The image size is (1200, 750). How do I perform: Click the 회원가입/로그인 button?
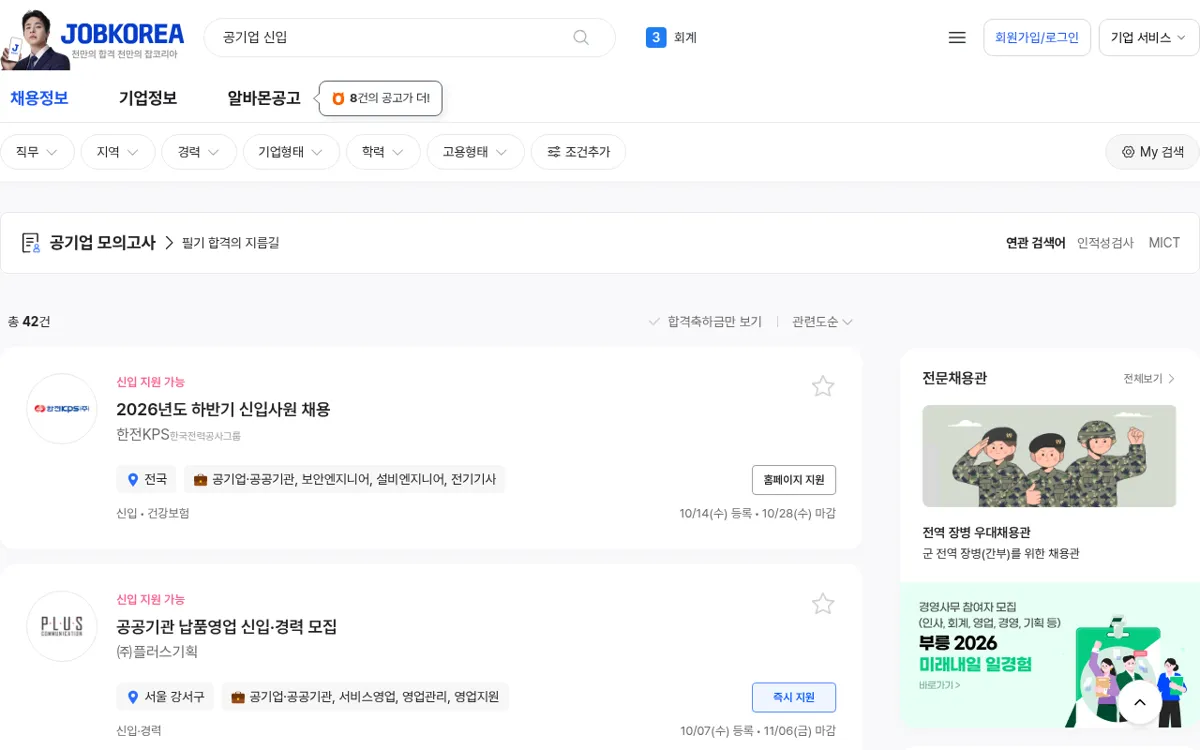pyautogui.click(x=1037, y=37)
